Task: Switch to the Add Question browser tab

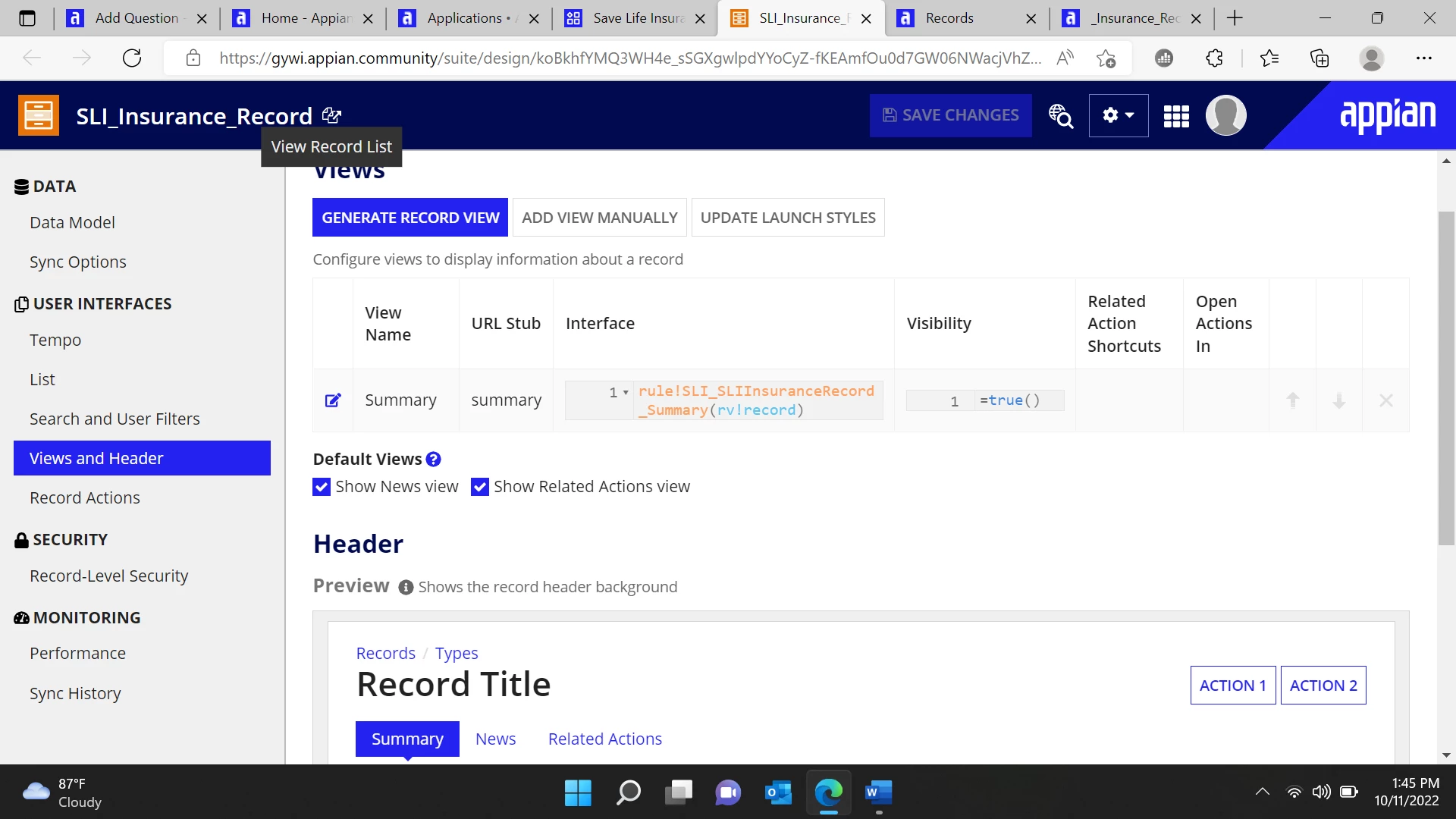Action: 137,18
